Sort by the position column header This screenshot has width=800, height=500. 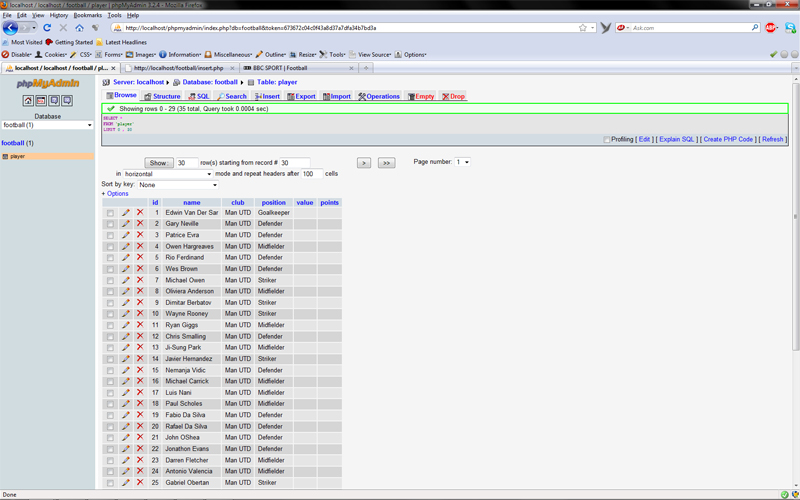tap(273, 203)
